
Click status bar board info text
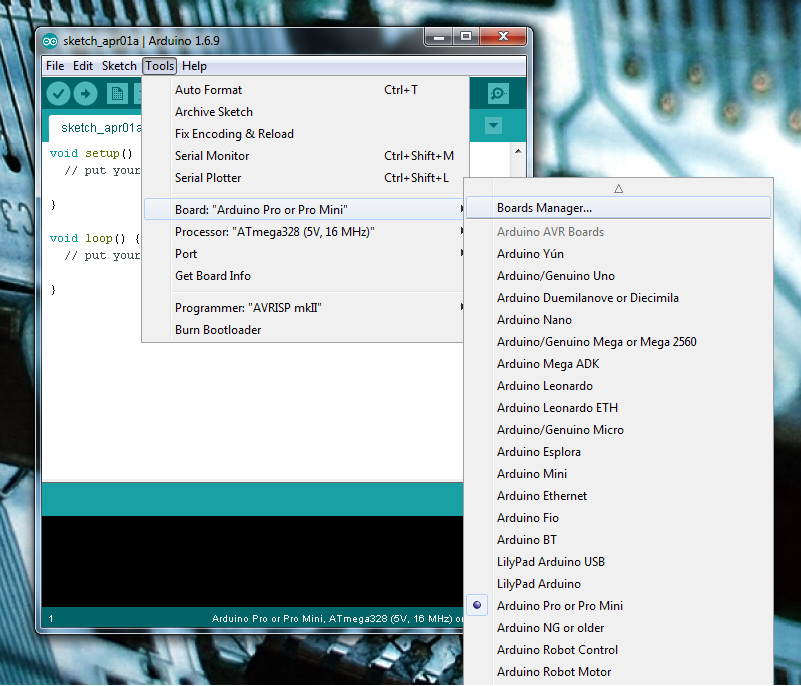pos(337,619)
